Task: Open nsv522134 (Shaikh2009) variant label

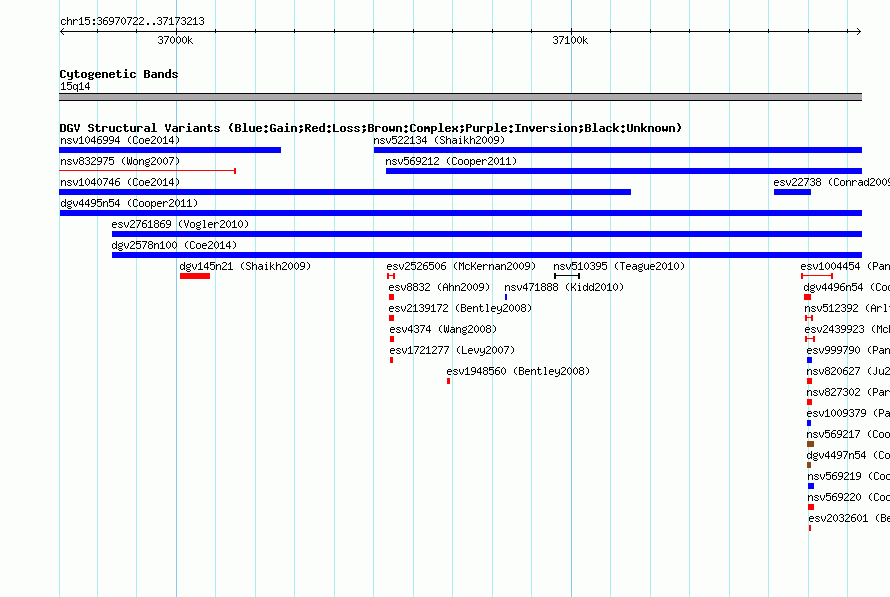Action: [439, 140]
